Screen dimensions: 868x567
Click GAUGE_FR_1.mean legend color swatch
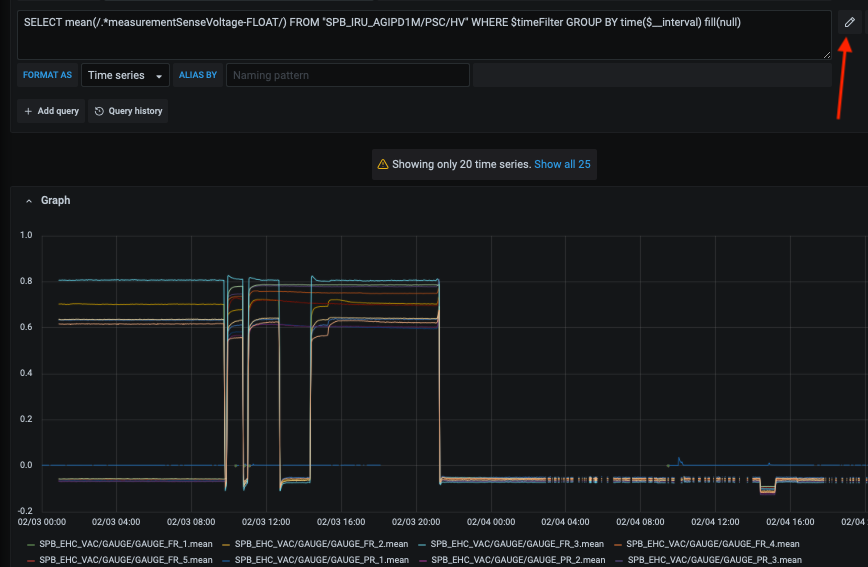click(31, 545)
